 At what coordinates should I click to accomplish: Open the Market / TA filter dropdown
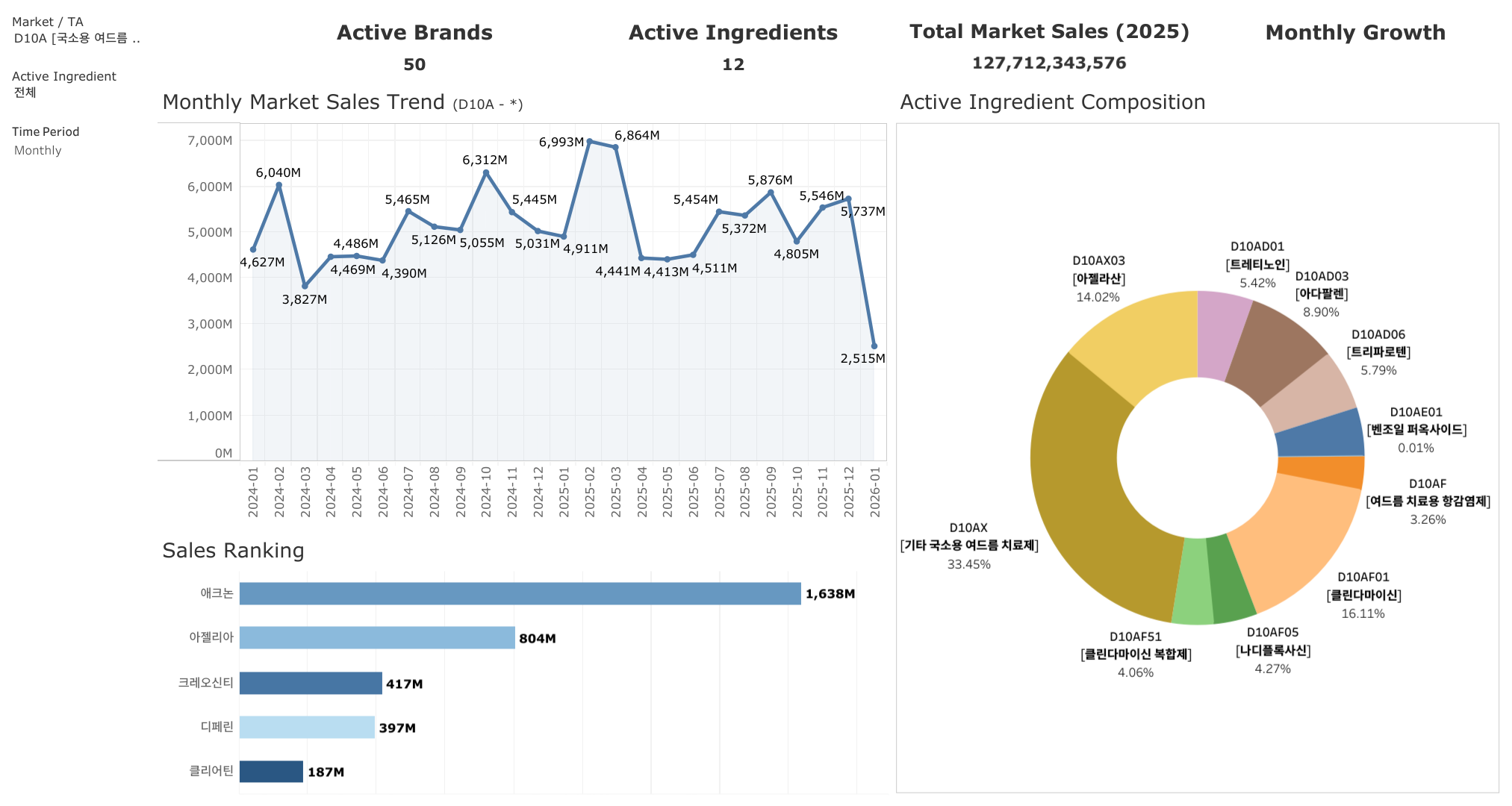tap(76, 38)
